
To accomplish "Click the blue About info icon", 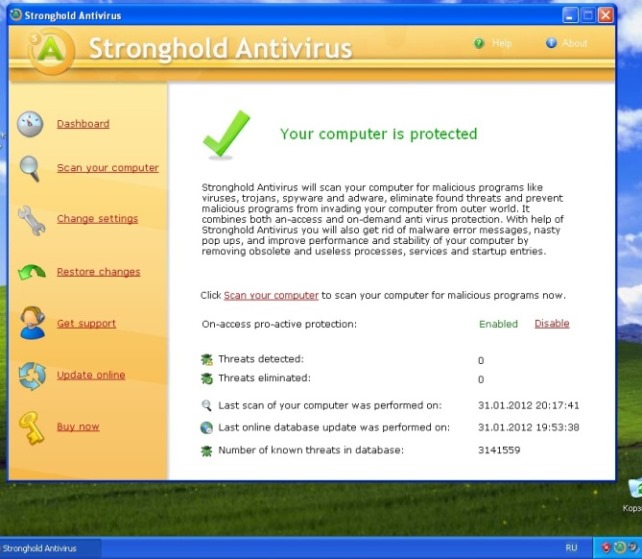I will (x=551, y=43).
